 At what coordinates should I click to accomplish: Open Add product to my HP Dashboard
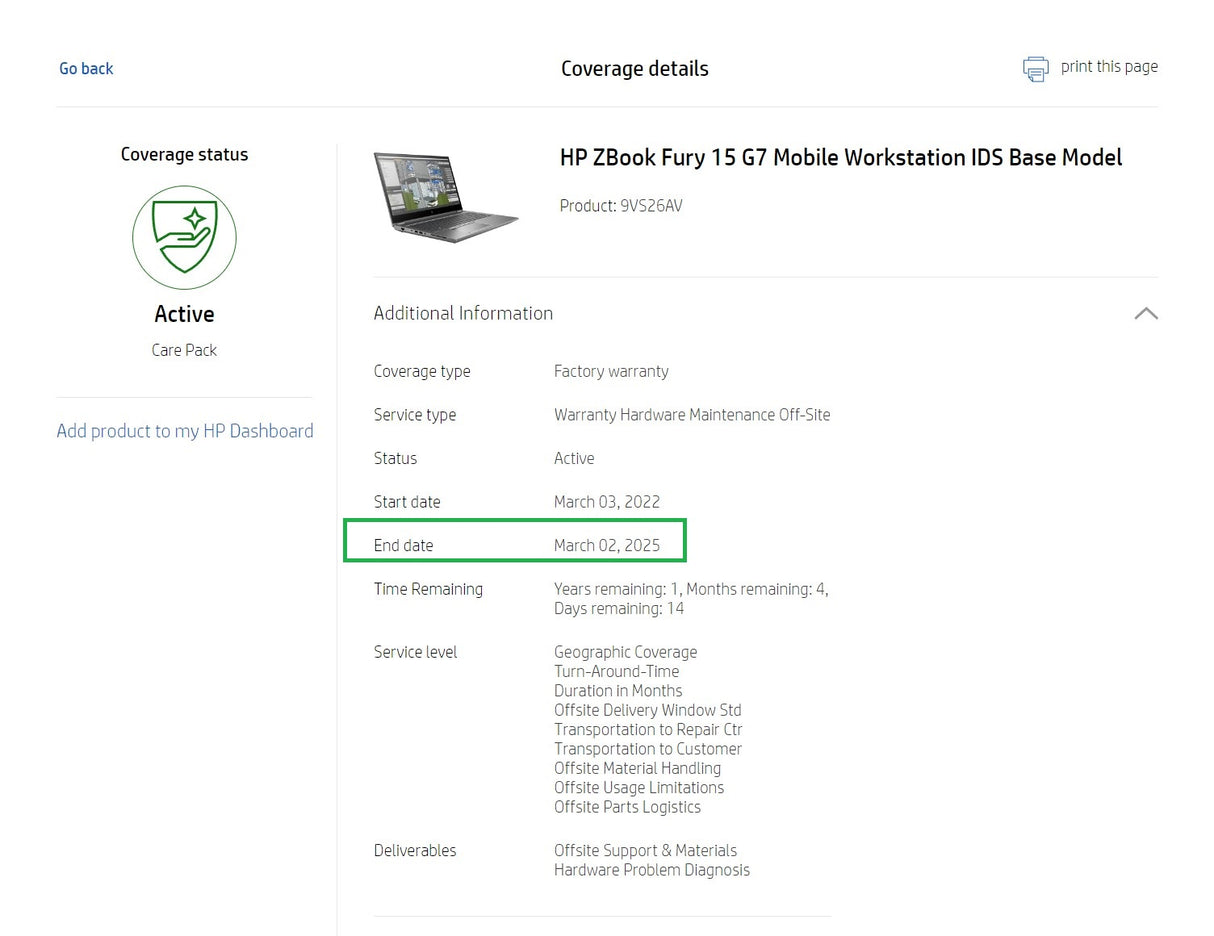pos(184,430)
